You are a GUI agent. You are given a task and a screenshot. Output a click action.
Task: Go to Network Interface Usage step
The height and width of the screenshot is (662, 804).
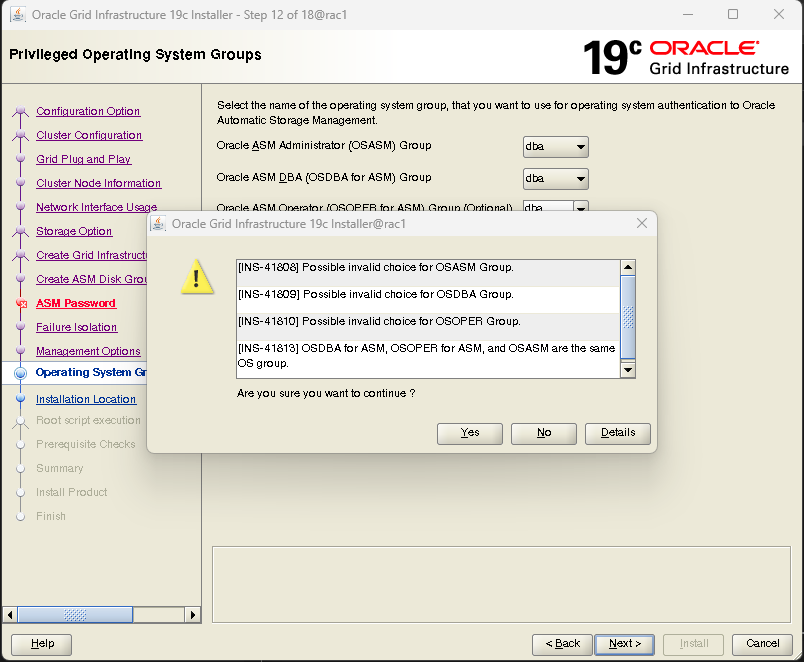[96, 207]
